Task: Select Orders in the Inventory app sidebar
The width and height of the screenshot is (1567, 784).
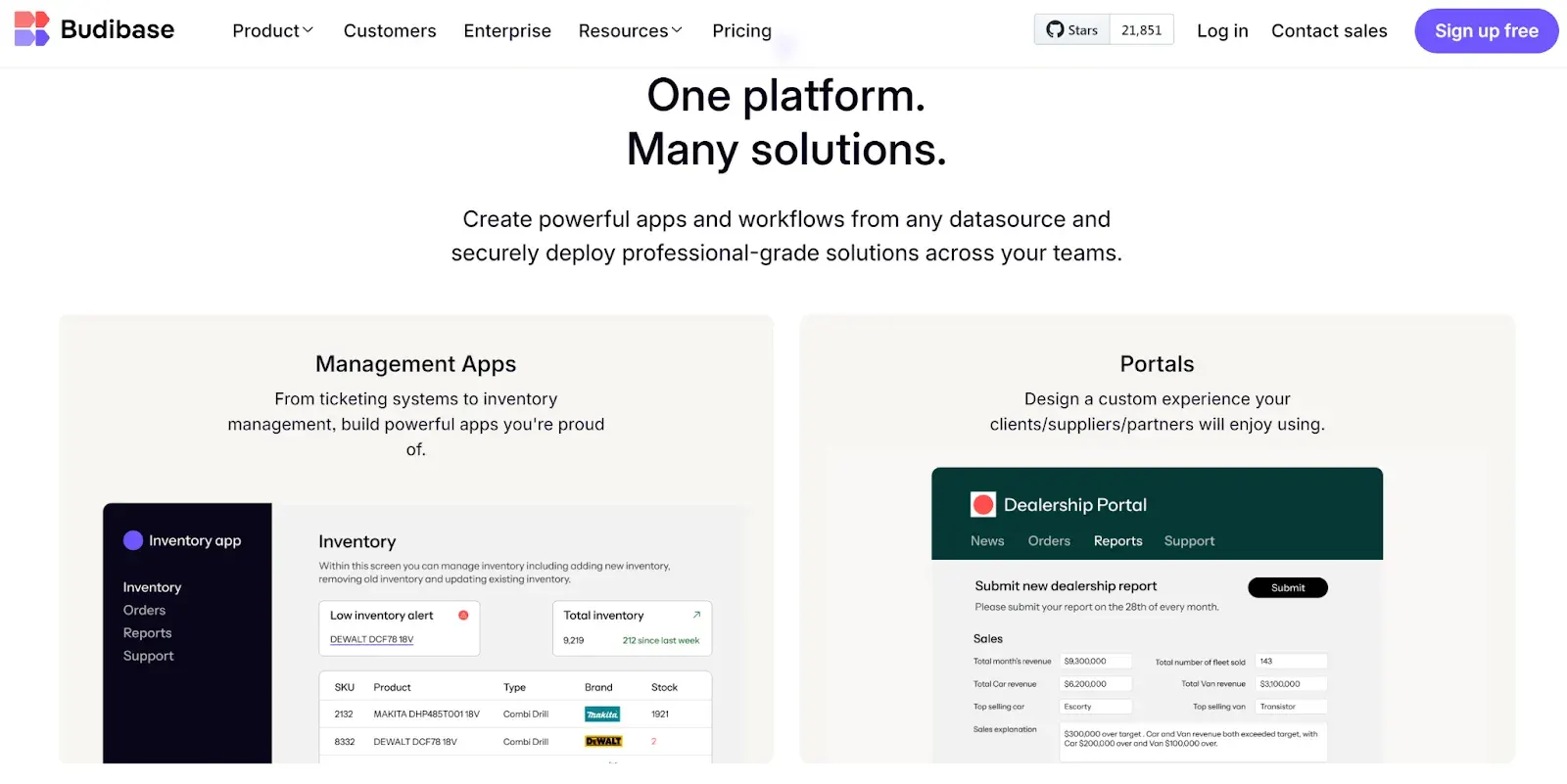Action: pyautogui.click(x=144, y=610)
